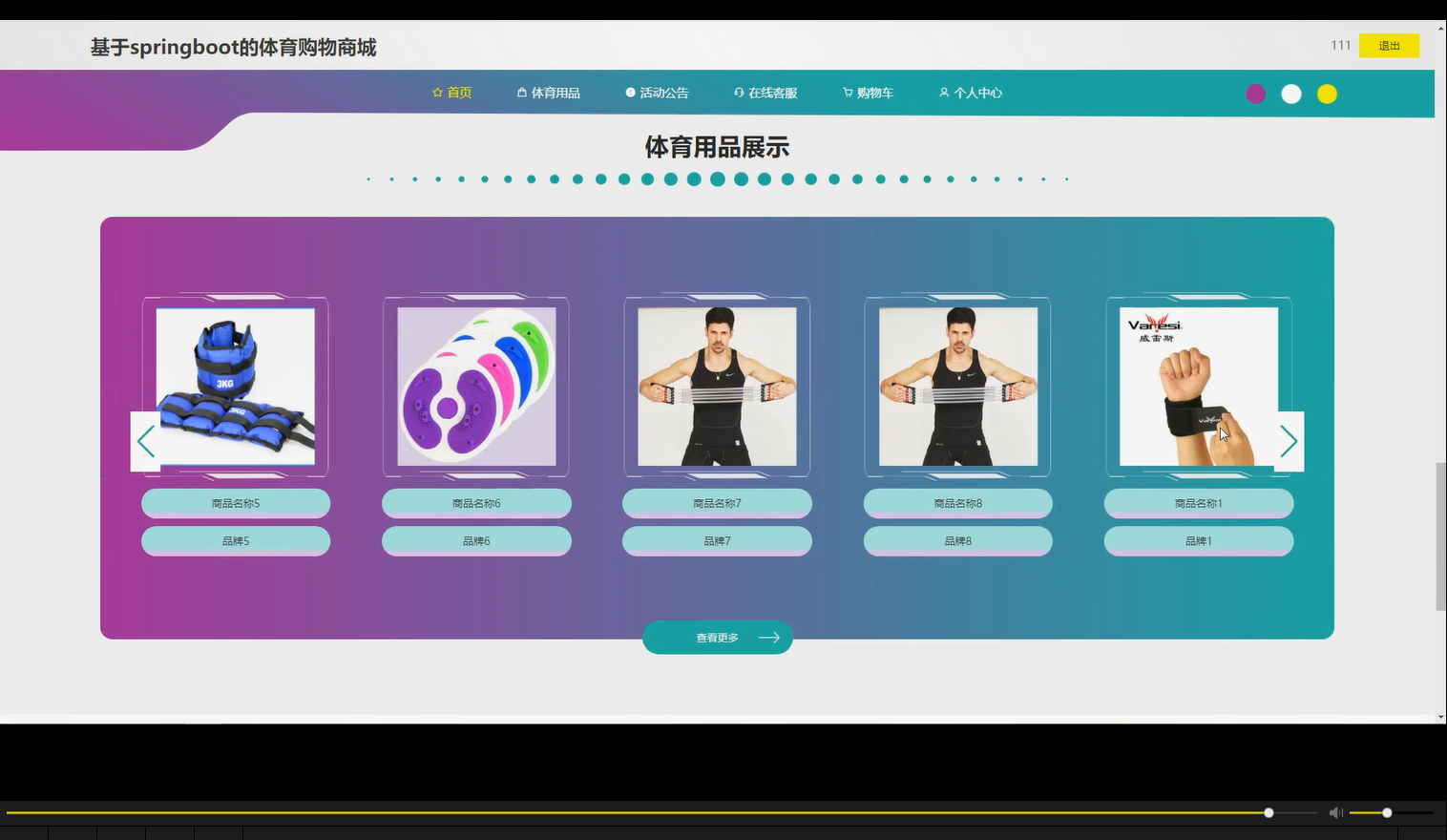This screenshot has height=840, width=1447.
Task: Click the 商品名称5 label
Action: (236, 503)
